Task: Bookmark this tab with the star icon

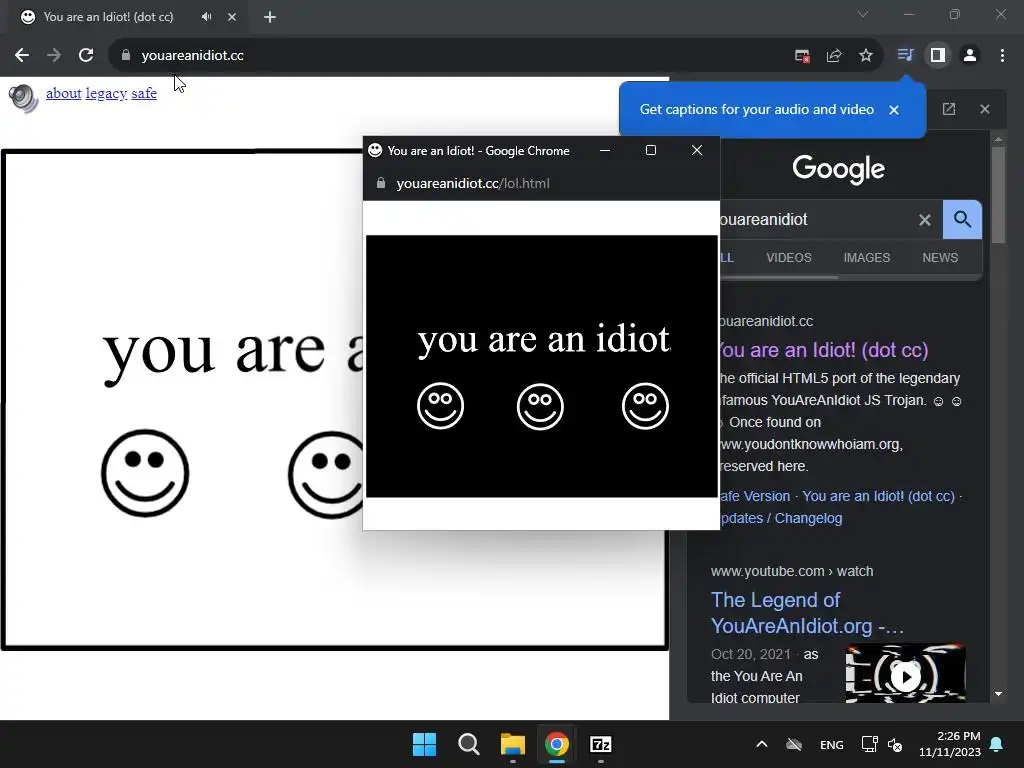Action: pyautogui.click(x=866, y=56)
